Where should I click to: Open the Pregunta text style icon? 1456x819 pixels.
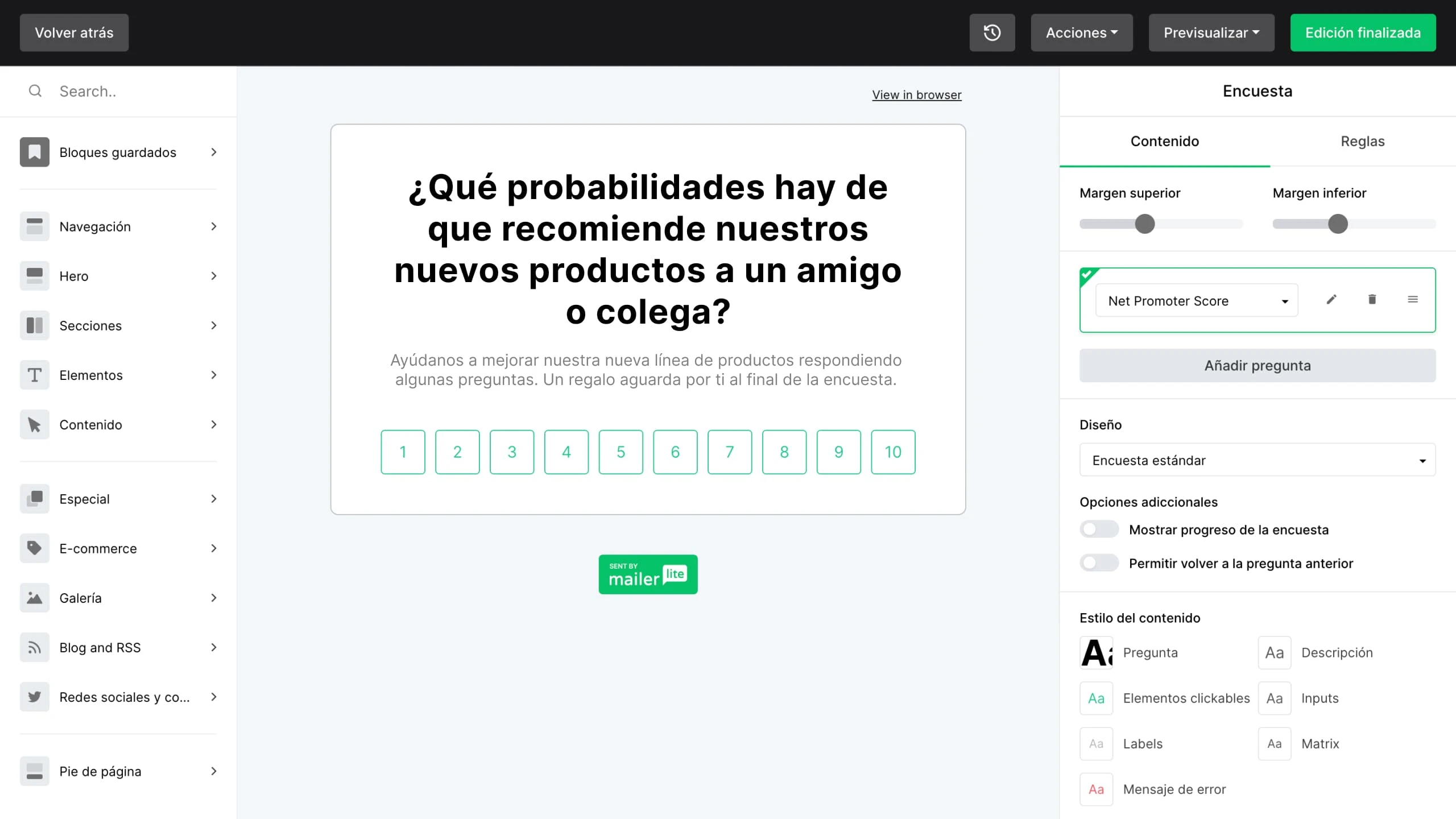tap(1096, 652)
